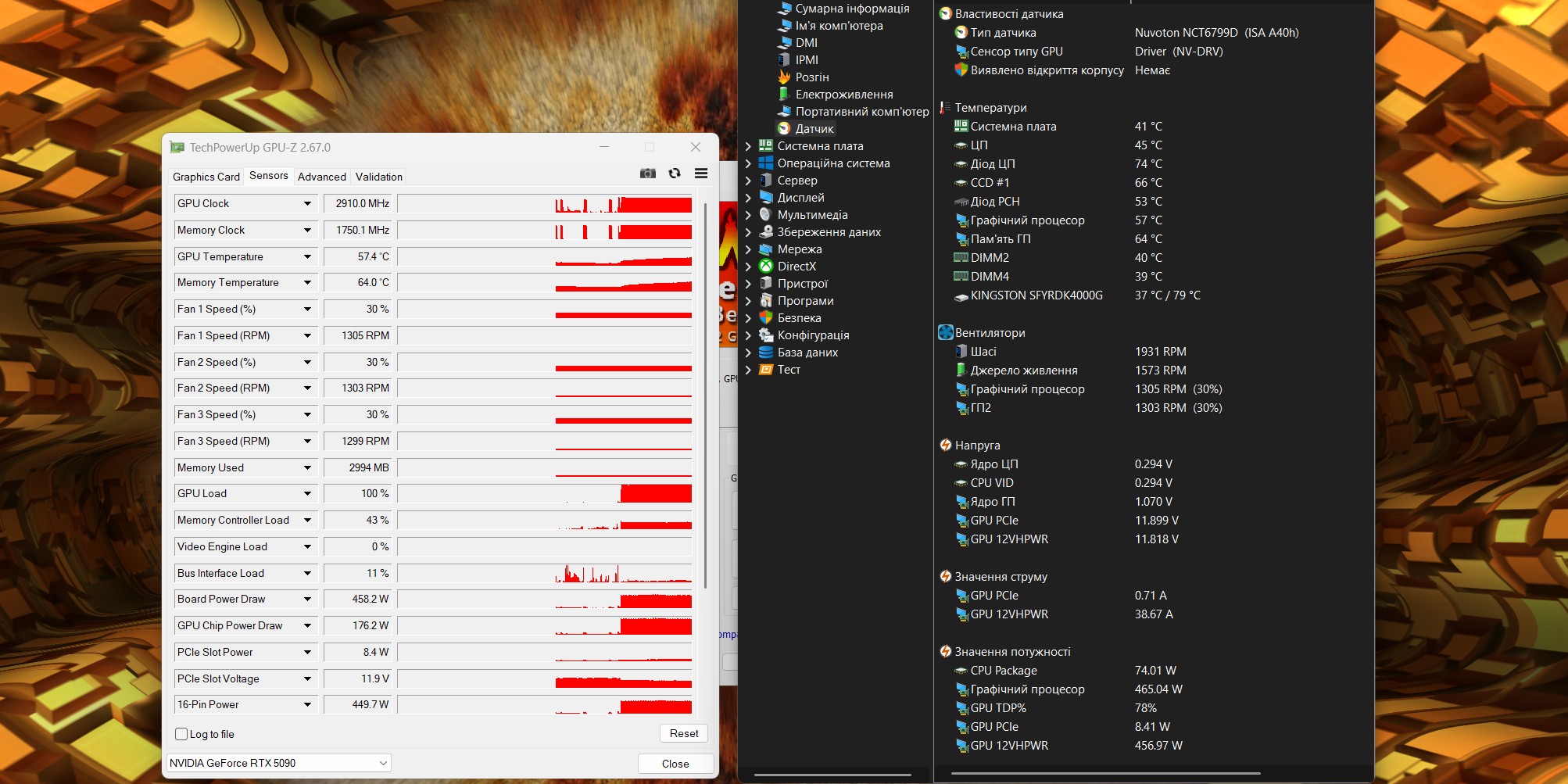Viewport: 1568px width, 784px height.
Task: Switch to the Graphics Card tab
Action: (x=206, y=177)
